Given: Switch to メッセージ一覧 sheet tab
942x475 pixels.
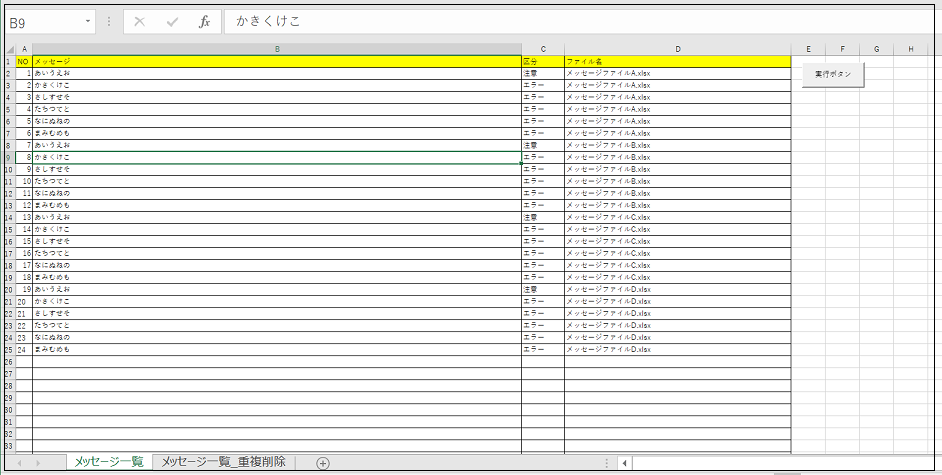Looking at the screenshot, I should pos(109,462).
